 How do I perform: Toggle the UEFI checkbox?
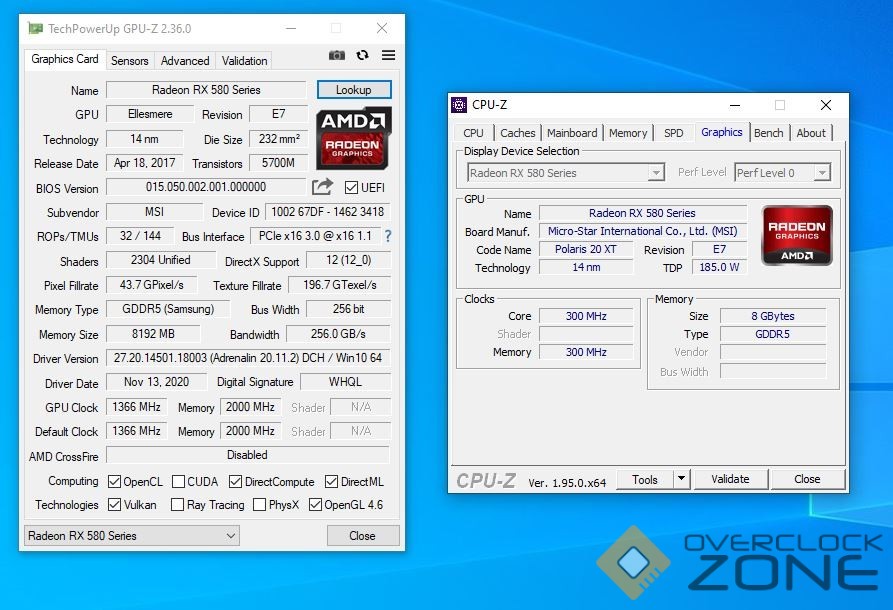[351, 188]
